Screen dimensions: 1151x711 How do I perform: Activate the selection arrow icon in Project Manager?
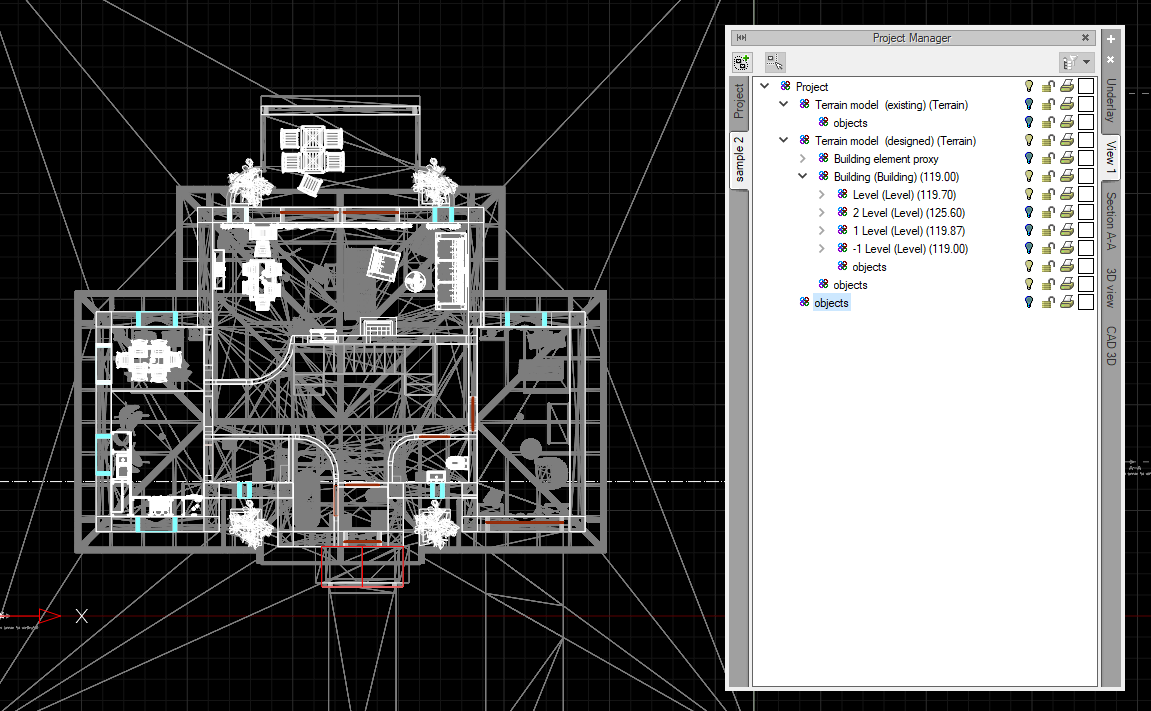click(775, 61)
